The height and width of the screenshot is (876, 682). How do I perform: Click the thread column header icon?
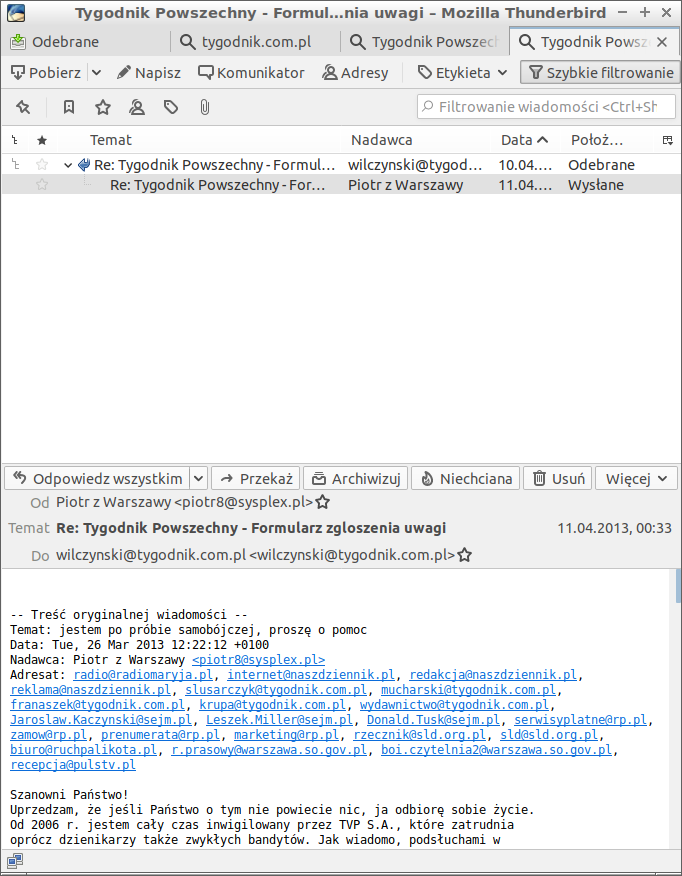15,140
